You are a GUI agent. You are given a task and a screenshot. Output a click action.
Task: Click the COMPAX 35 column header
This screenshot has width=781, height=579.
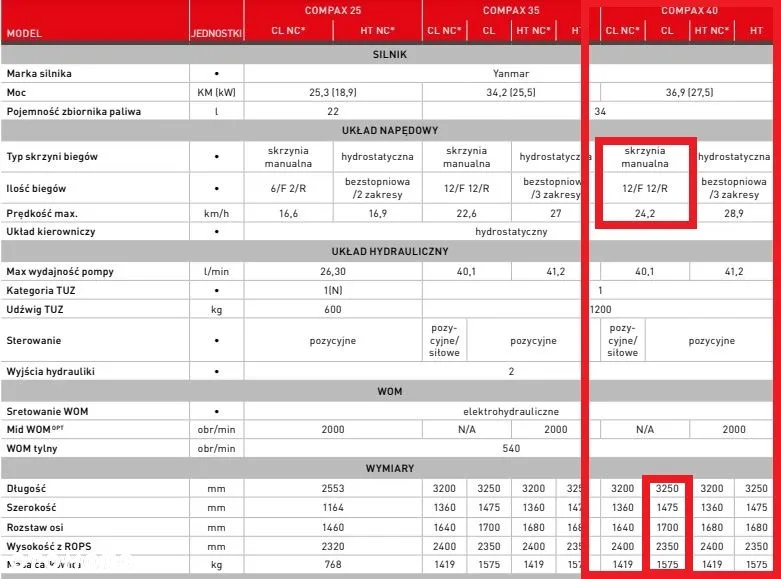click(511, 10)
